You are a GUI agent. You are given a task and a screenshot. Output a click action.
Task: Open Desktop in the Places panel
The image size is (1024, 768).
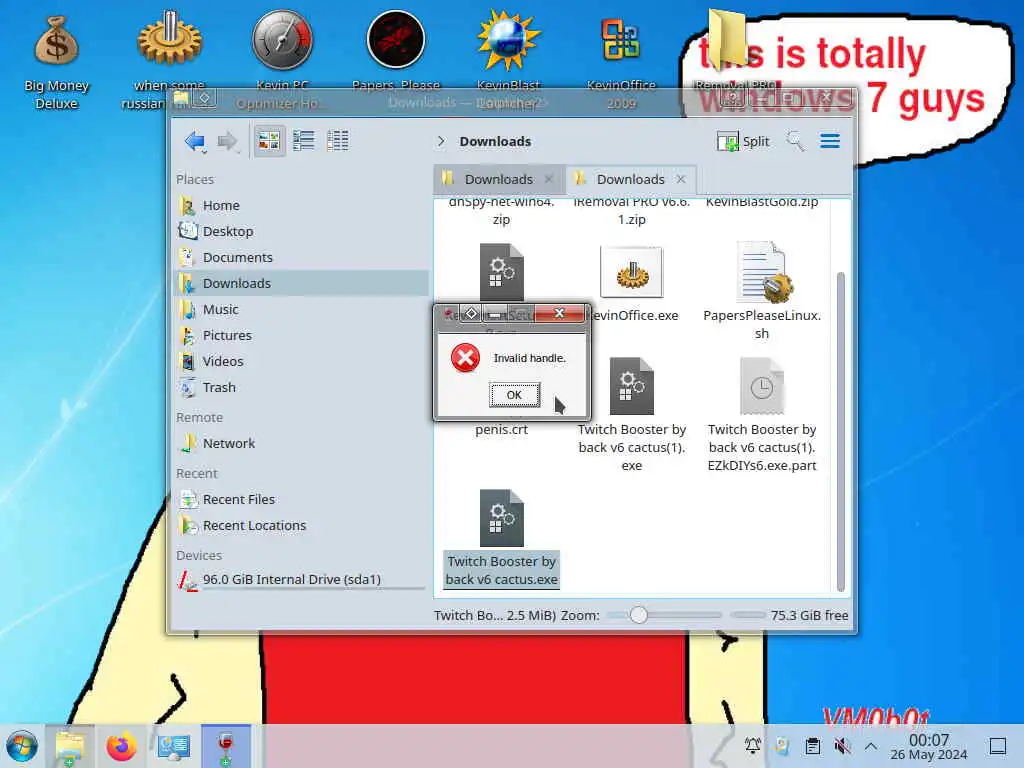[302, 231]
